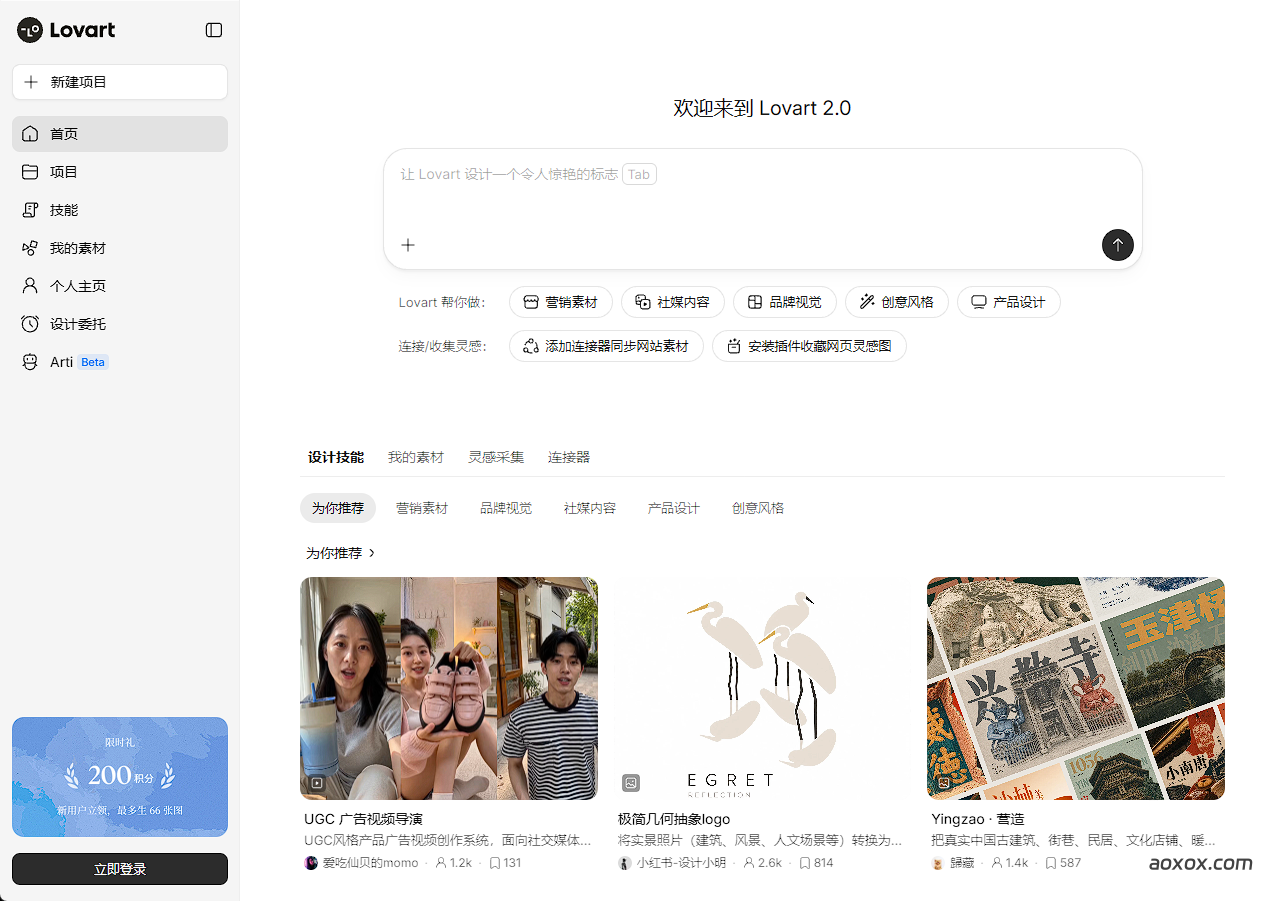The height and width of the screenshot is (901, 1273).
Task: Click the home icon beside 首页
Action: (30, 134)
